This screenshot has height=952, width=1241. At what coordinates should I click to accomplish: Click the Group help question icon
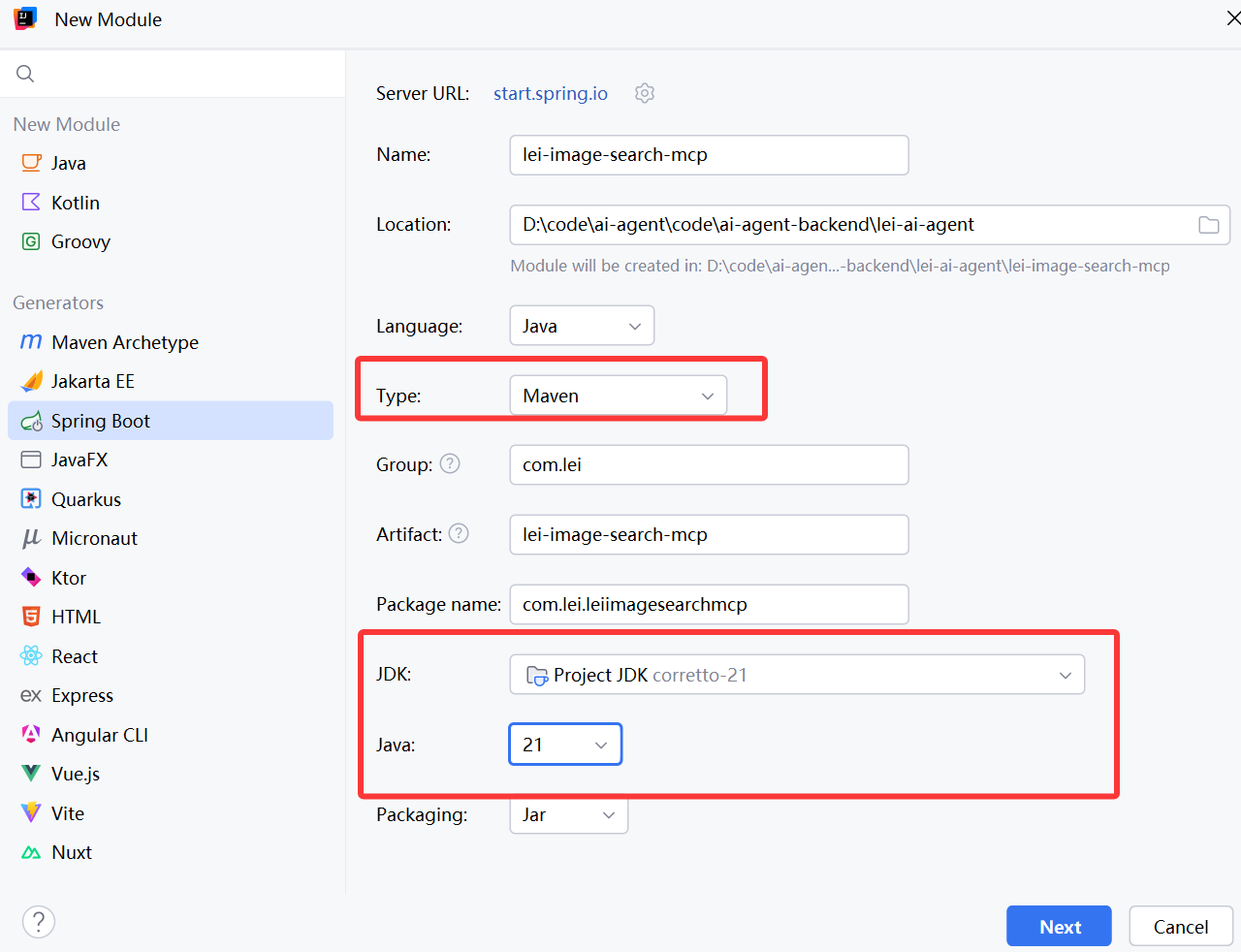tap(450, 463)
